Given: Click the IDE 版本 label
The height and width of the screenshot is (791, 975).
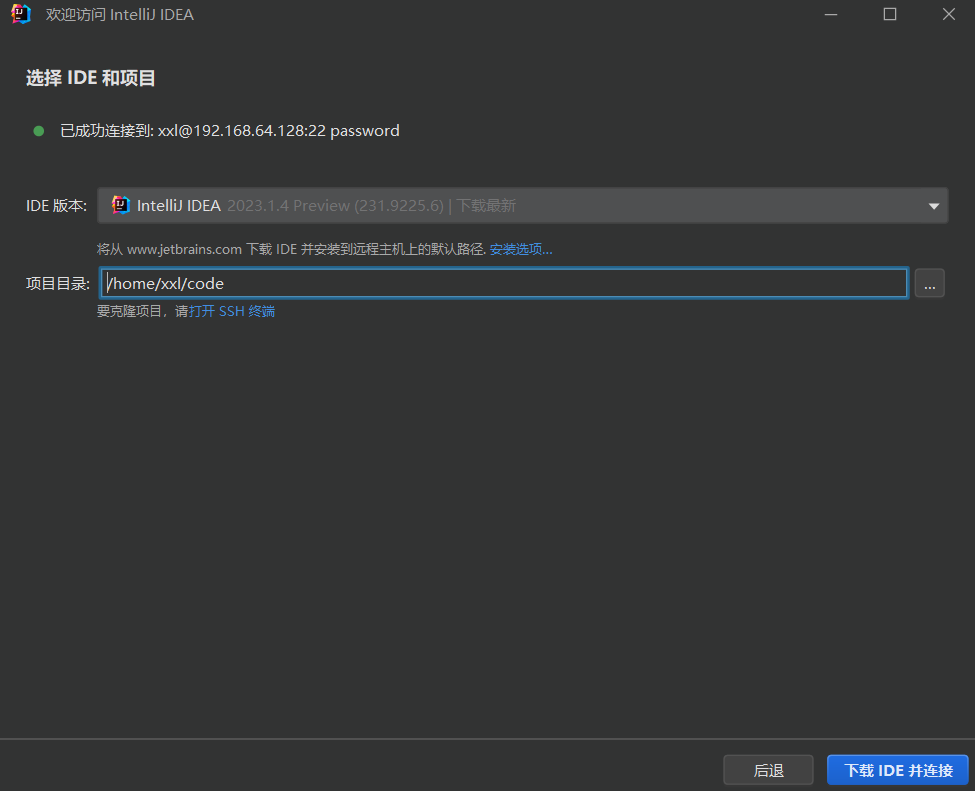Looking at the screenshot, I should point(56,206).
